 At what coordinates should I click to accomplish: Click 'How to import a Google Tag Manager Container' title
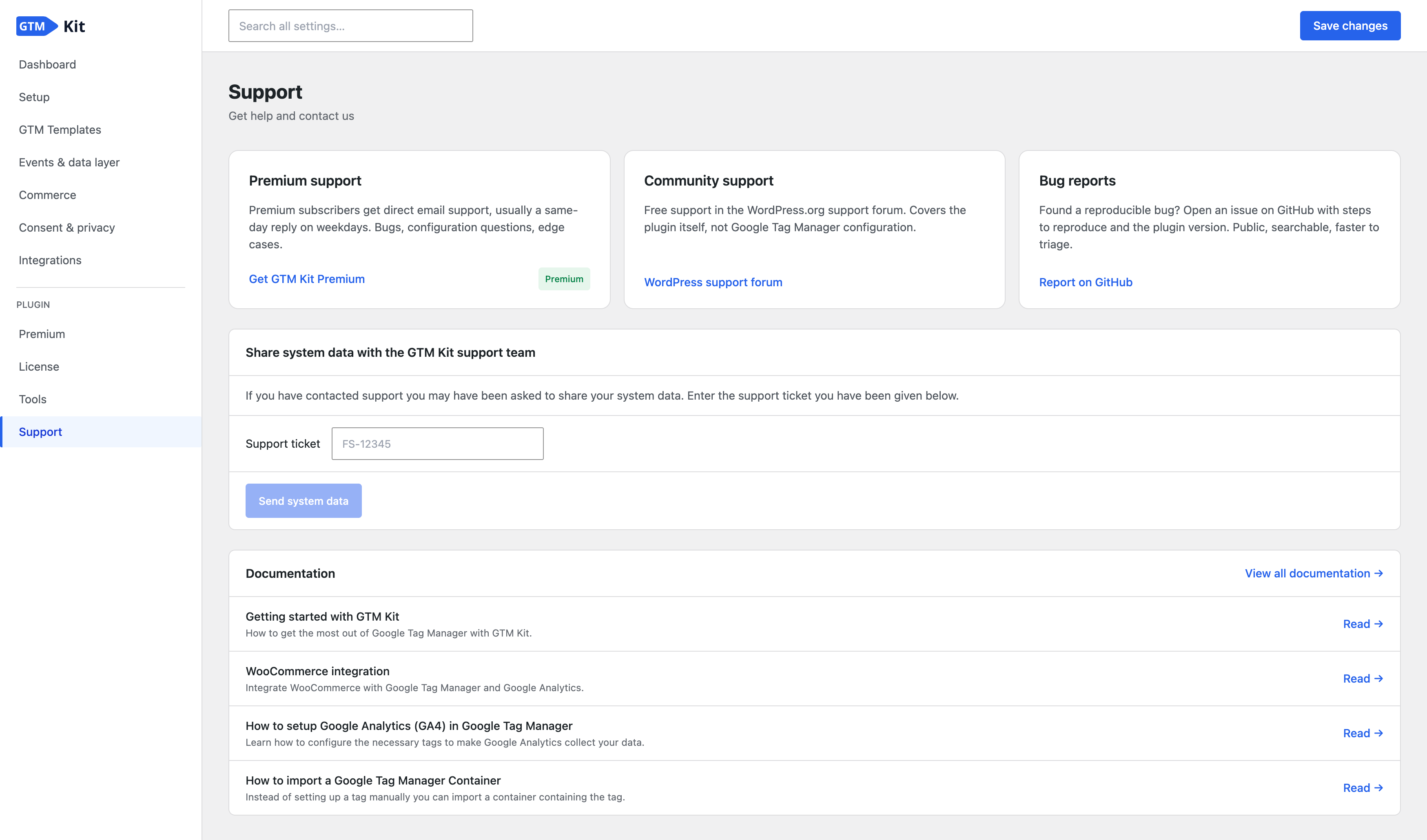(x=373, y=780)
